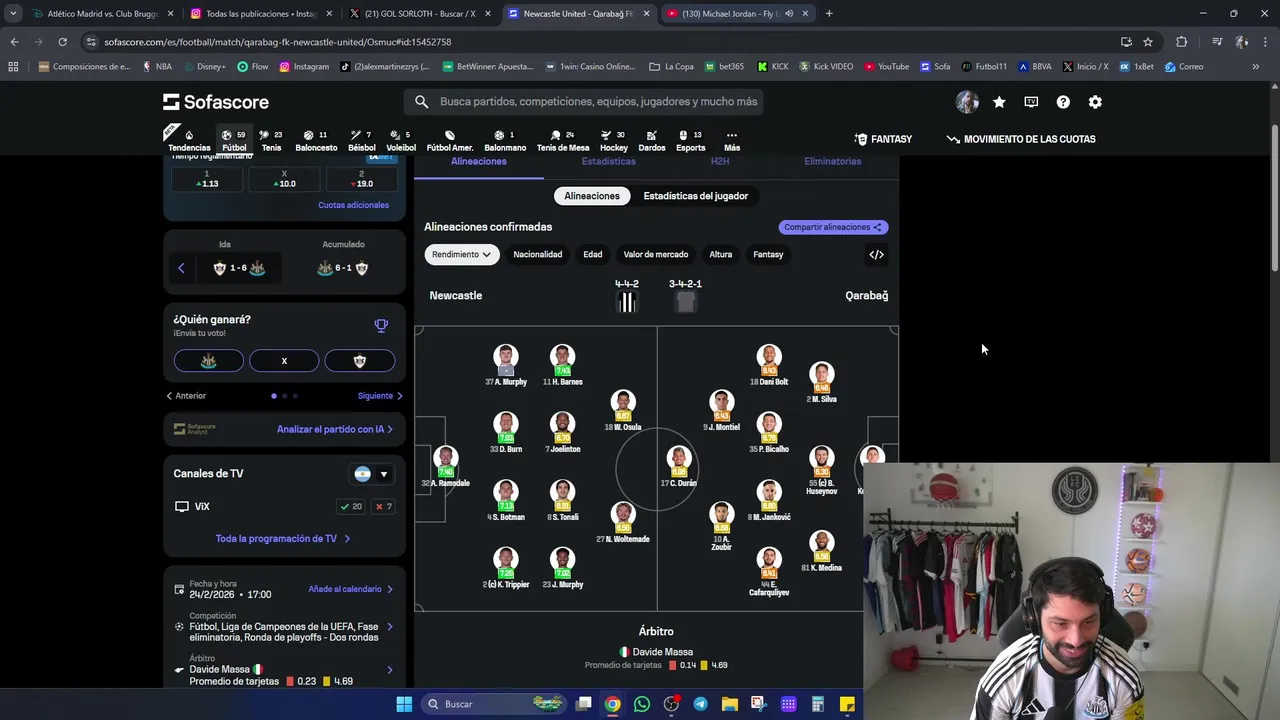Select the Baloncesto sport category
The image size is (1280, 720).
point(316,140)
